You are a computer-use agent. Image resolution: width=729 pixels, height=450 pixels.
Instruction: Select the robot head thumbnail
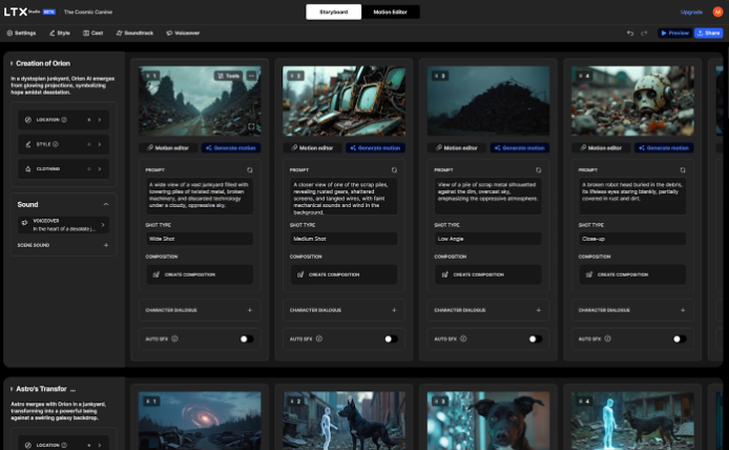point(632,101)
